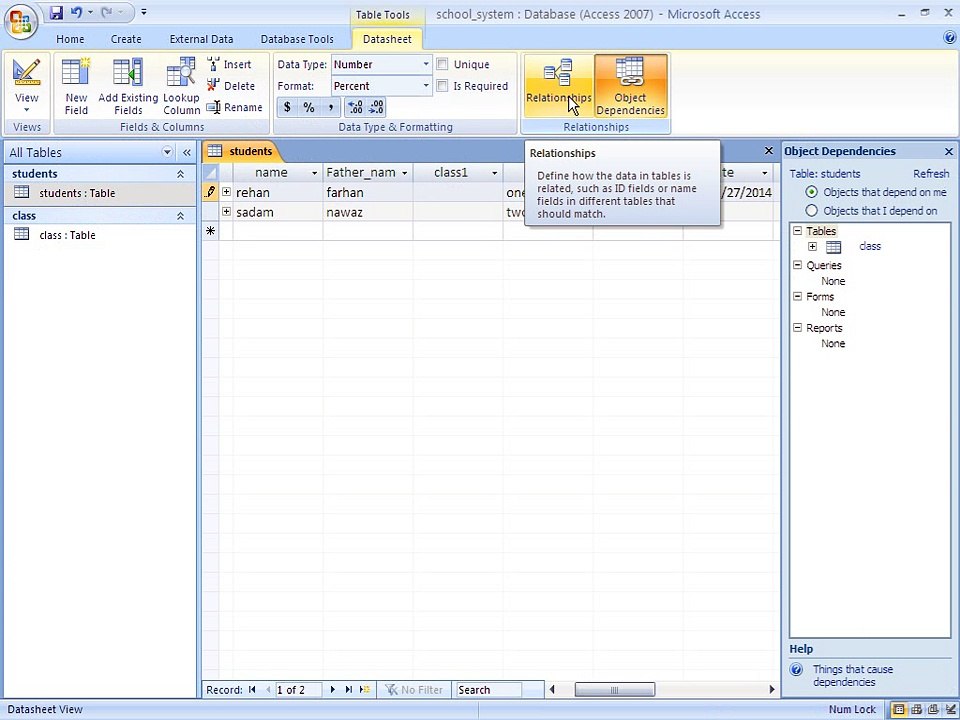960x720 pixels.
Task: Collapse the navigation pane shutter bar
Action: (187, 152)
